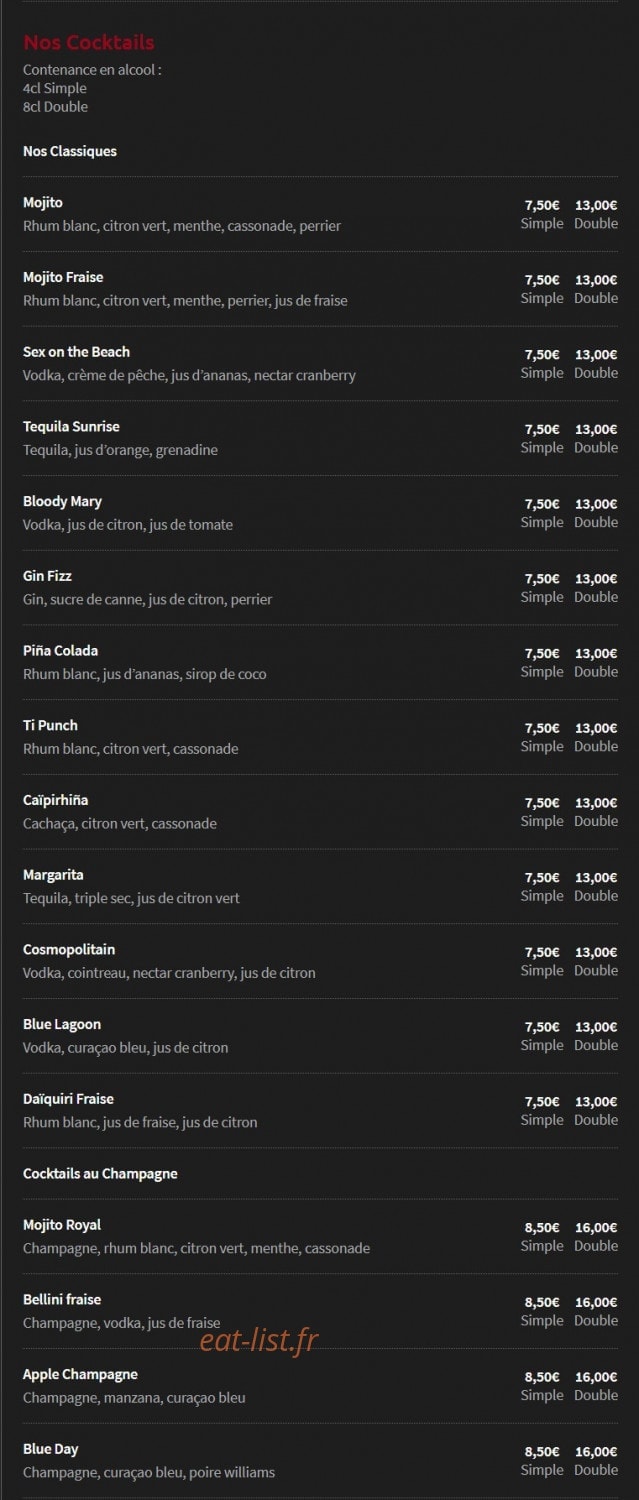Select the Mojito Royal cocktail name

[x=62, y=1225]
